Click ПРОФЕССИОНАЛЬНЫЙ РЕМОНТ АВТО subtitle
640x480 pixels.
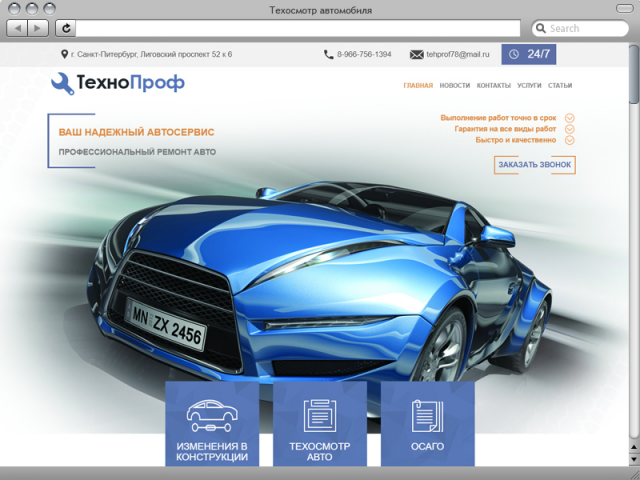coord(137,152)
